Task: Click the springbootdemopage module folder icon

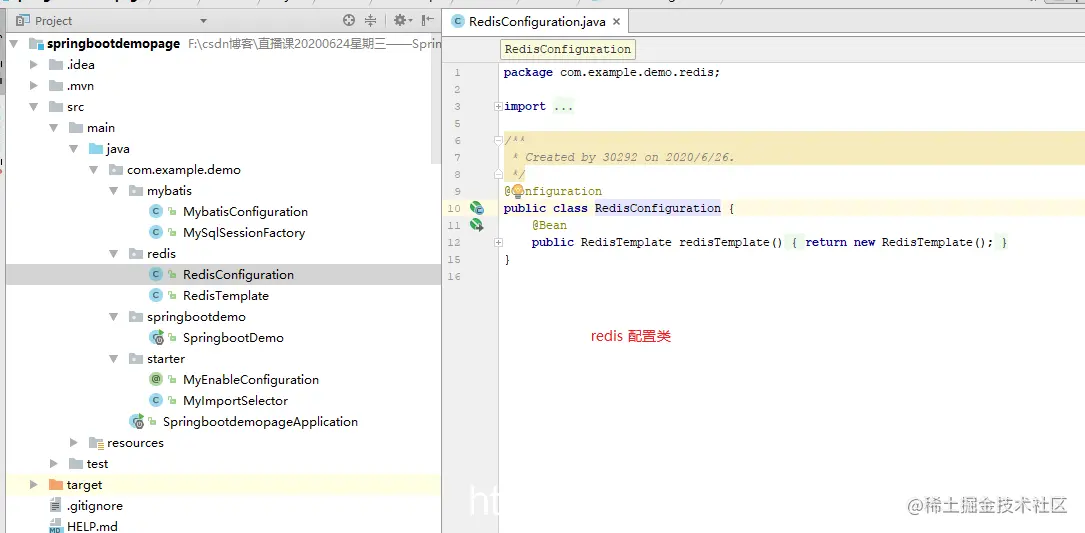Action: click(x=36, y=44)
